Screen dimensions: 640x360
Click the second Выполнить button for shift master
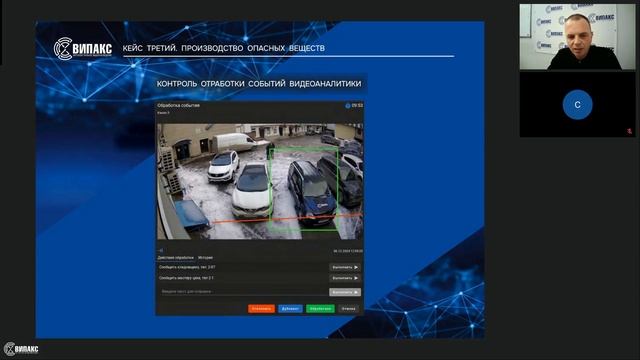click(x=345, y=278)
